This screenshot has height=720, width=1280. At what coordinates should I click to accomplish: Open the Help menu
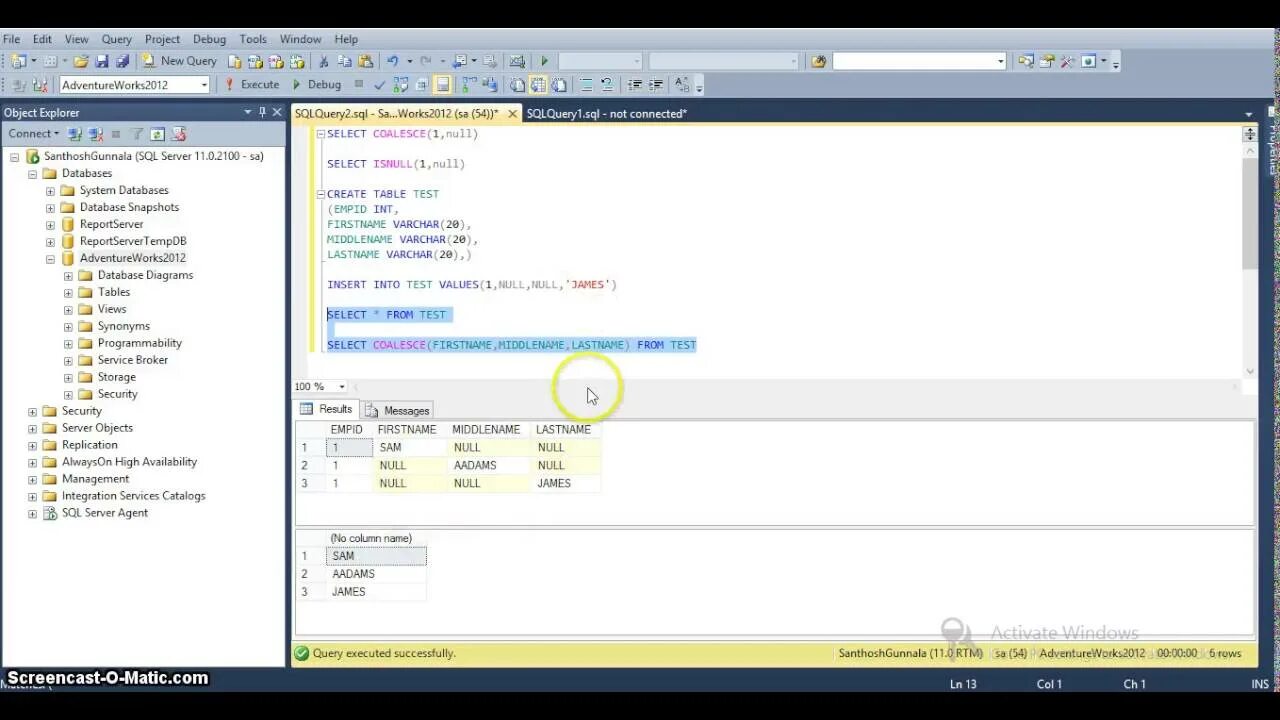click(346, 39)
